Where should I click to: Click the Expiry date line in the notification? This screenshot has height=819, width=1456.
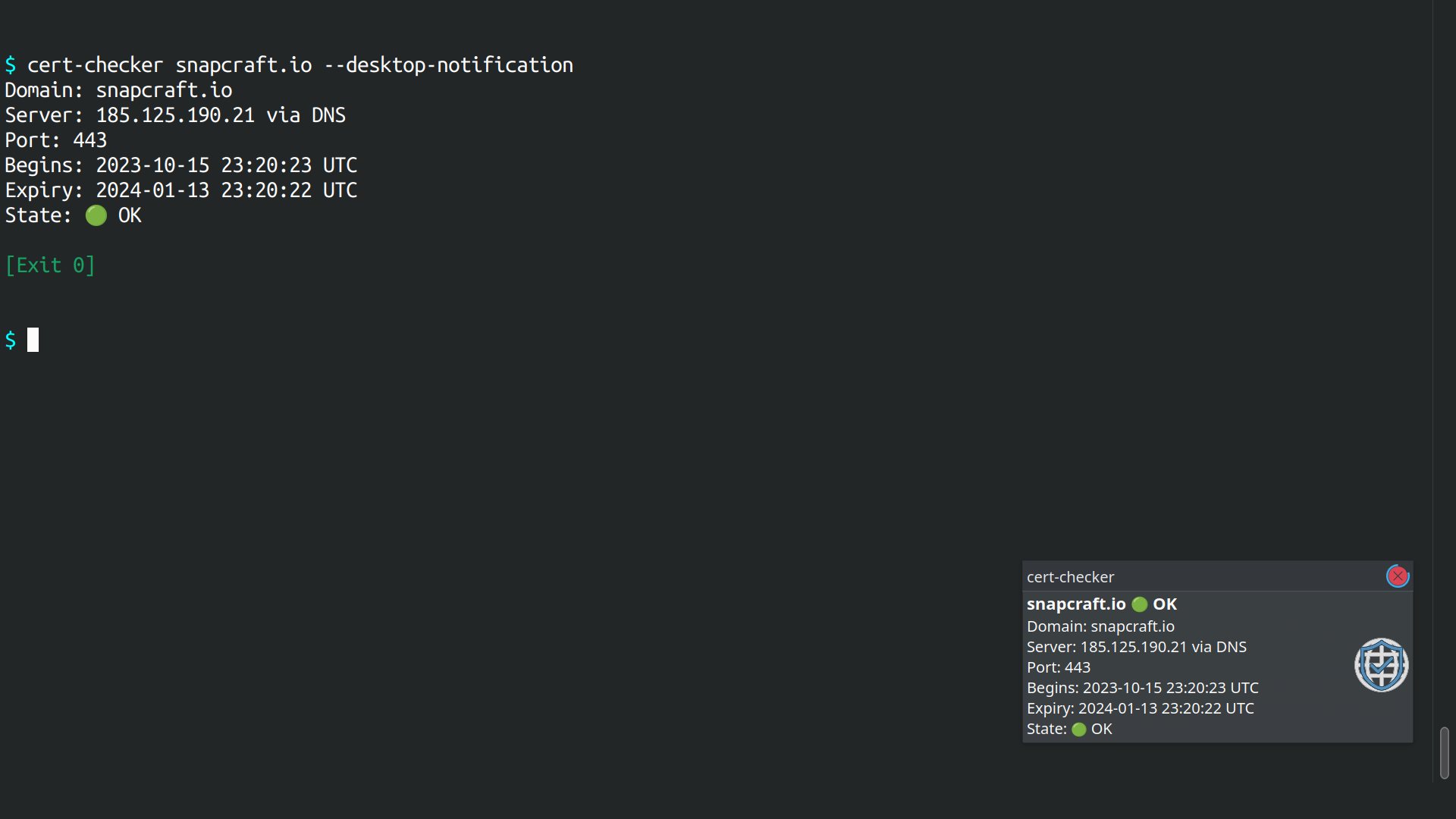click(x=1141, y=708)
